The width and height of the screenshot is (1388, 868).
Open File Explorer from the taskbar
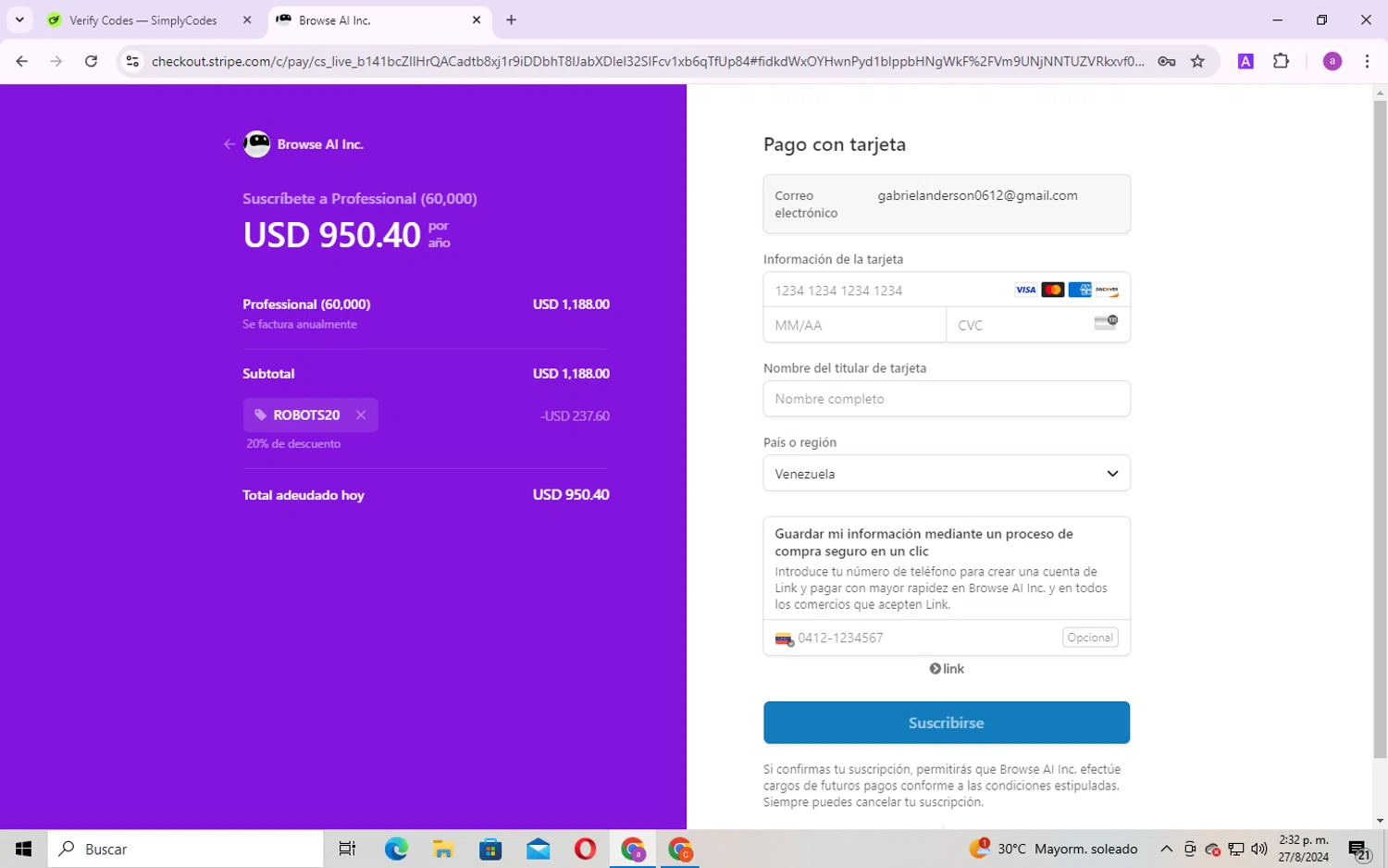point(443,849)
